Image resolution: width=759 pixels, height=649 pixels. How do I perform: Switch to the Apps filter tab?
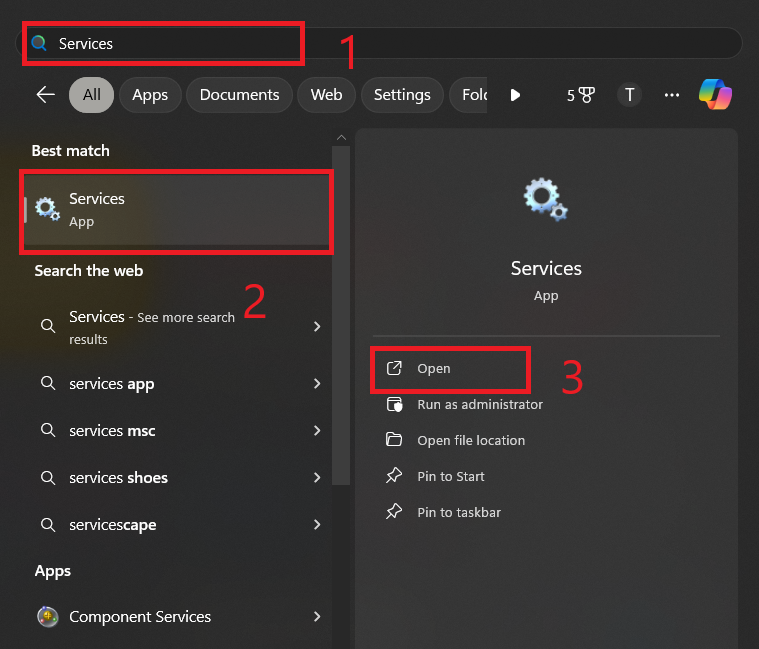150,95
